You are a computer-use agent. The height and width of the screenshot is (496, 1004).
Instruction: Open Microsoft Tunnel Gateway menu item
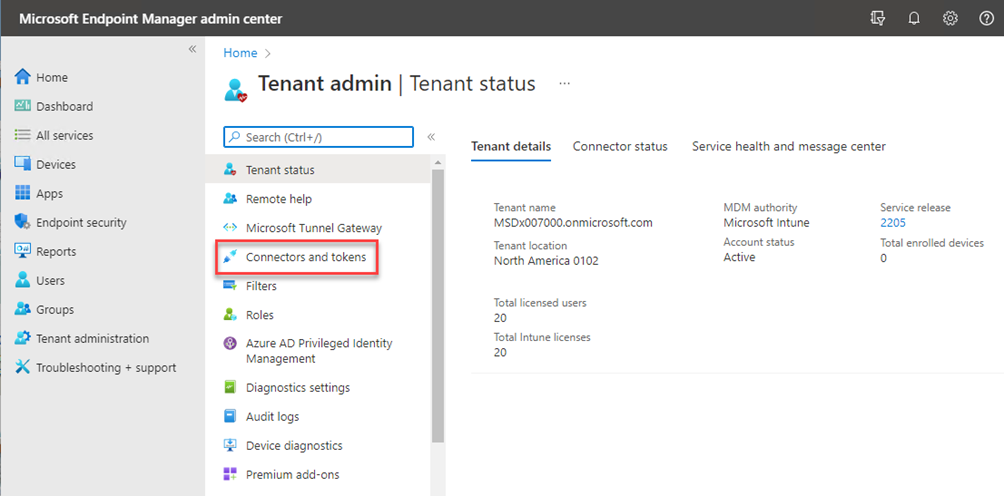(318, 228)
